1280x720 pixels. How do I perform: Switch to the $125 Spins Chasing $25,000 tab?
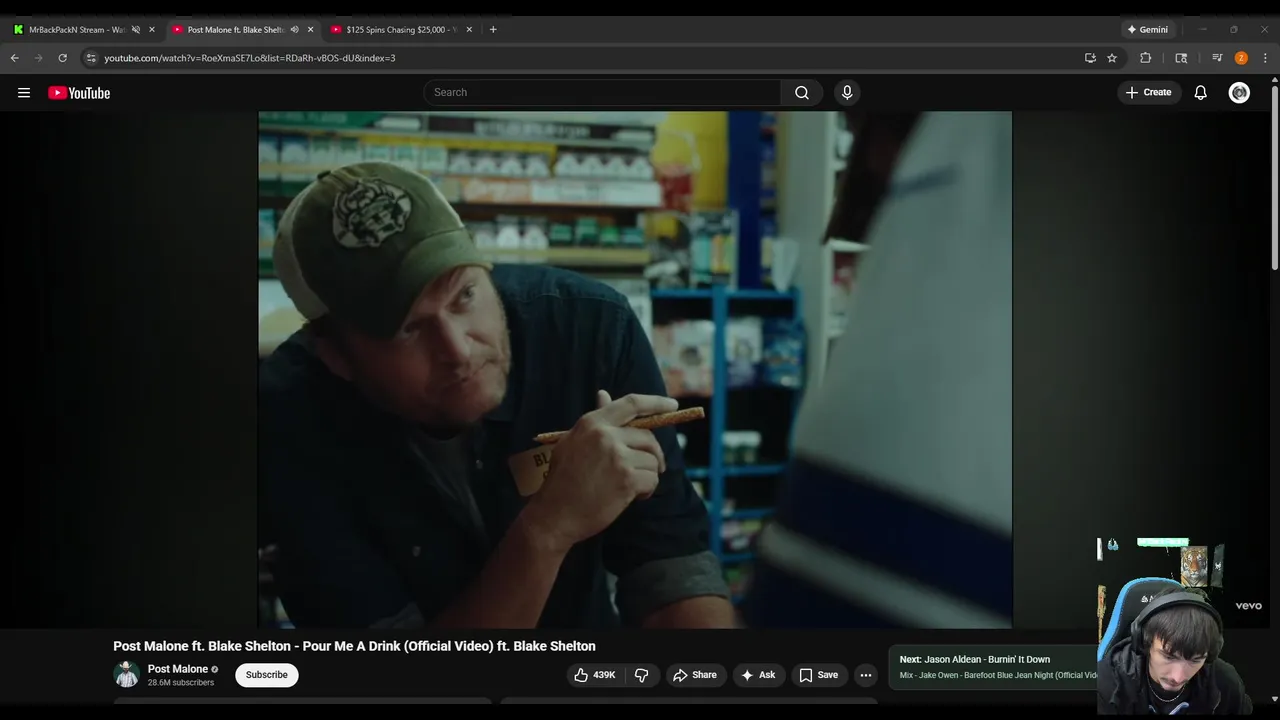coord(401,30)
